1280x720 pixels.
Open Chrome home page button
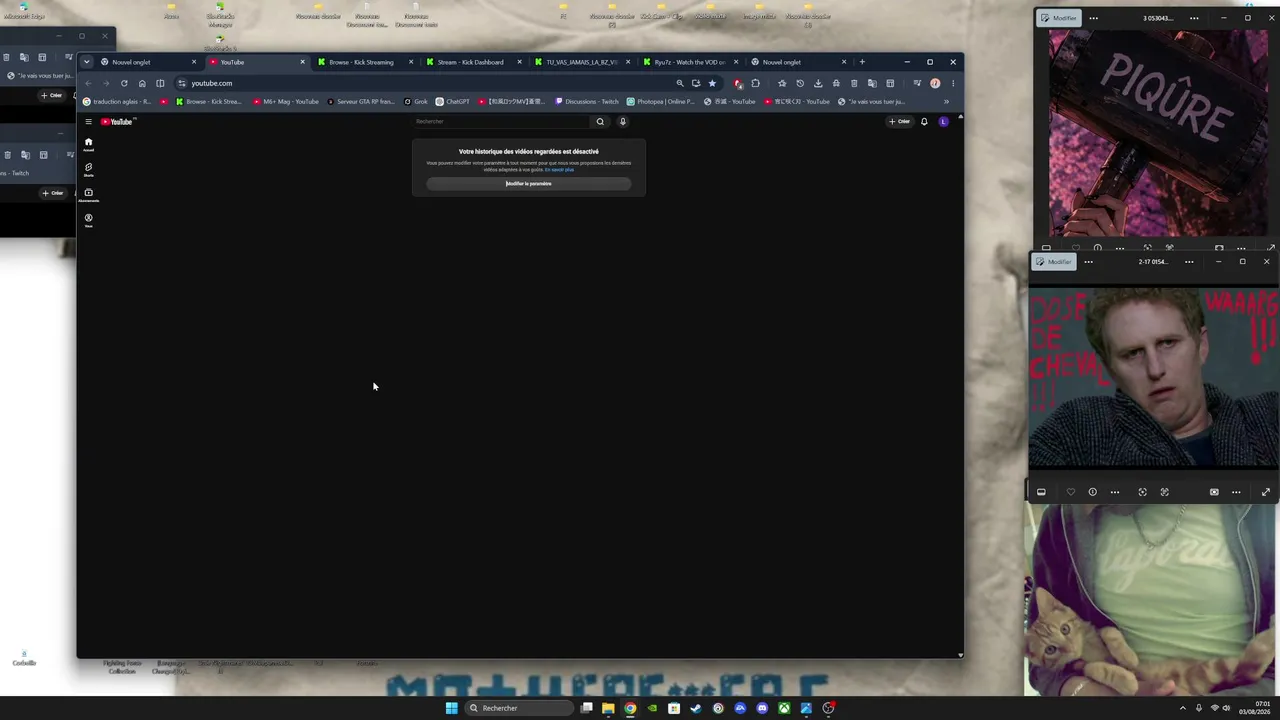tap(142, 83)
